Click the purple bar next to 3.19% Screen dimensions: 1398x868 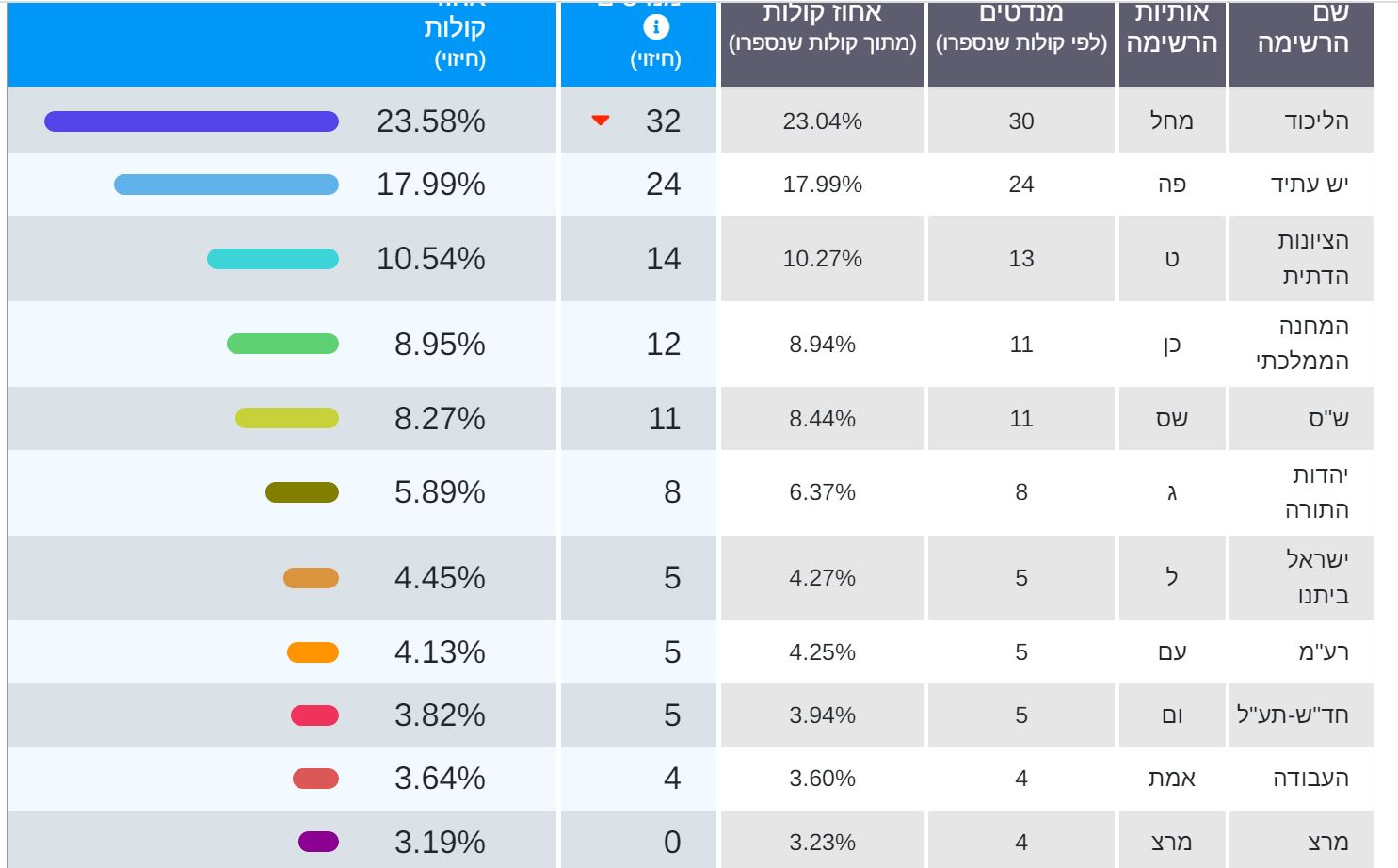318,842
